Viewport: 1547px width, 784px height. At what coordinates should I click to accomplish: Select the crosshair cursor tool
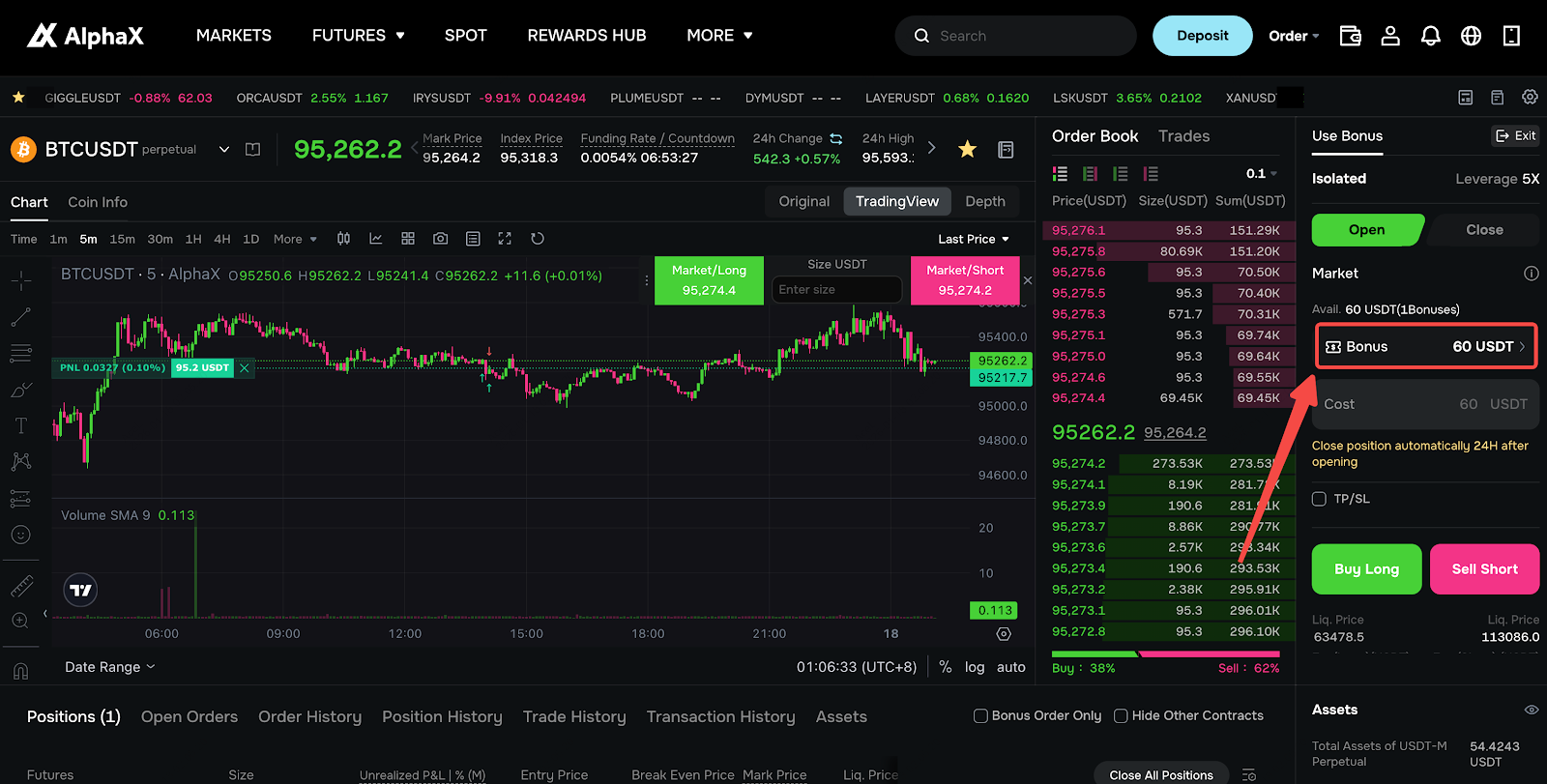coord(21,281)
